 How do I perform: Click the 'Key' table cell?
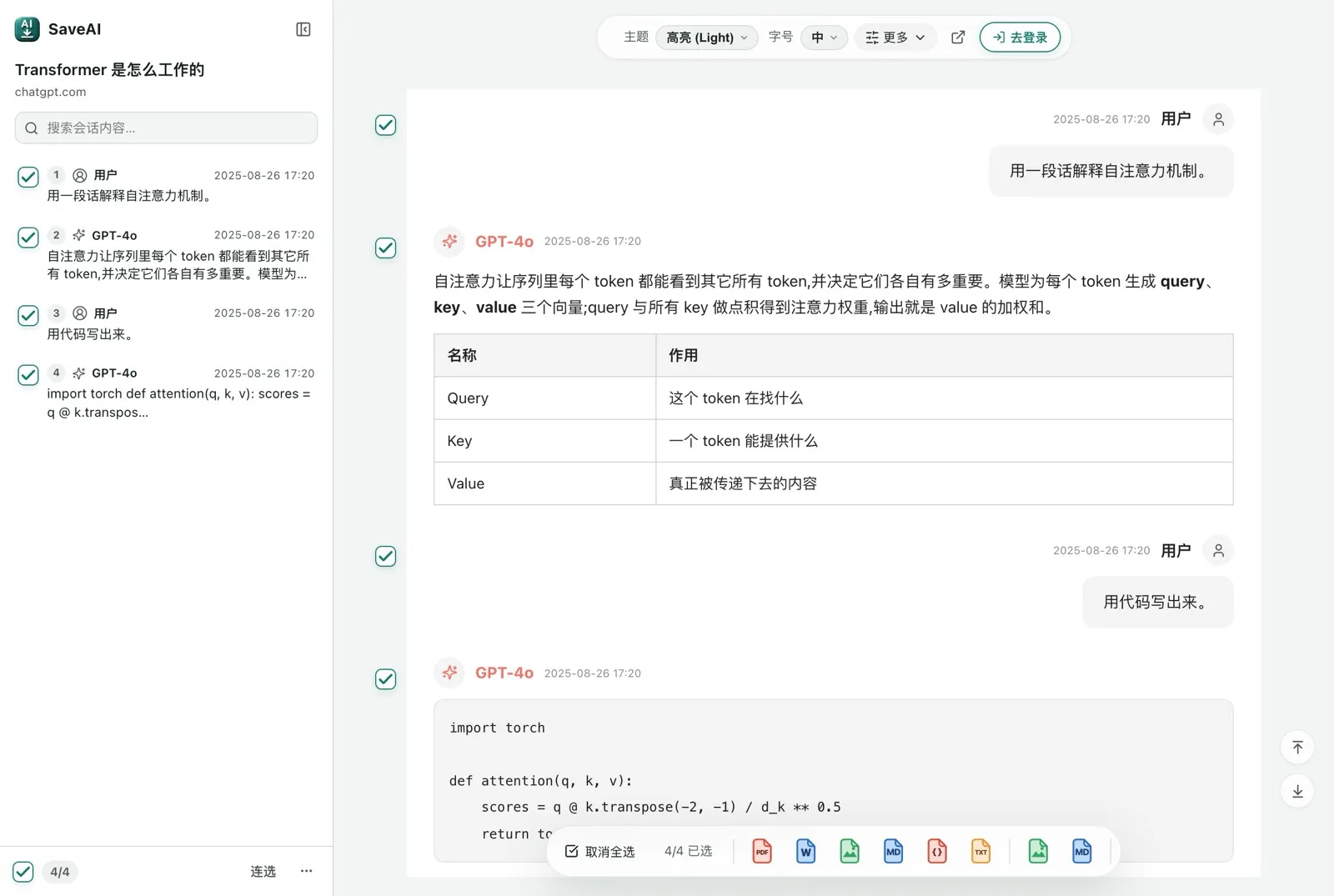(x=545, y=441)
